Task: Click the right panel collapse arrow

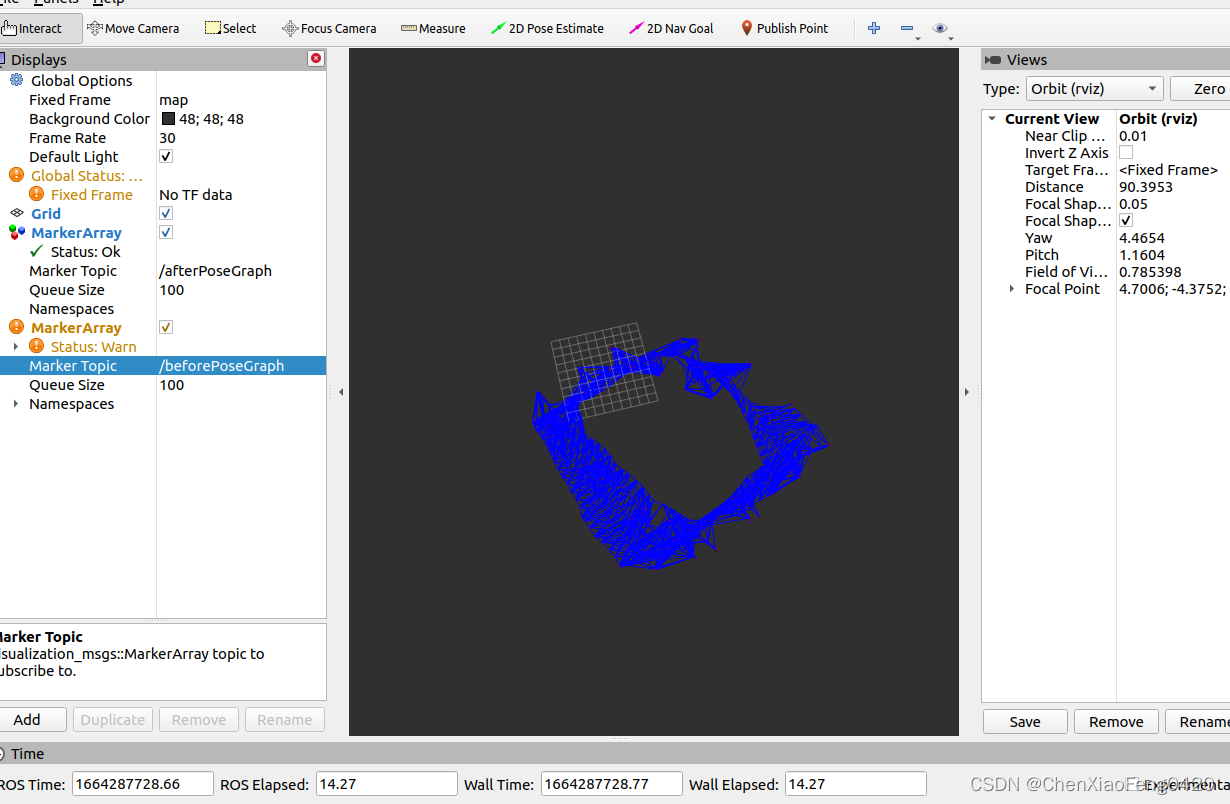Action: (967, 392)
